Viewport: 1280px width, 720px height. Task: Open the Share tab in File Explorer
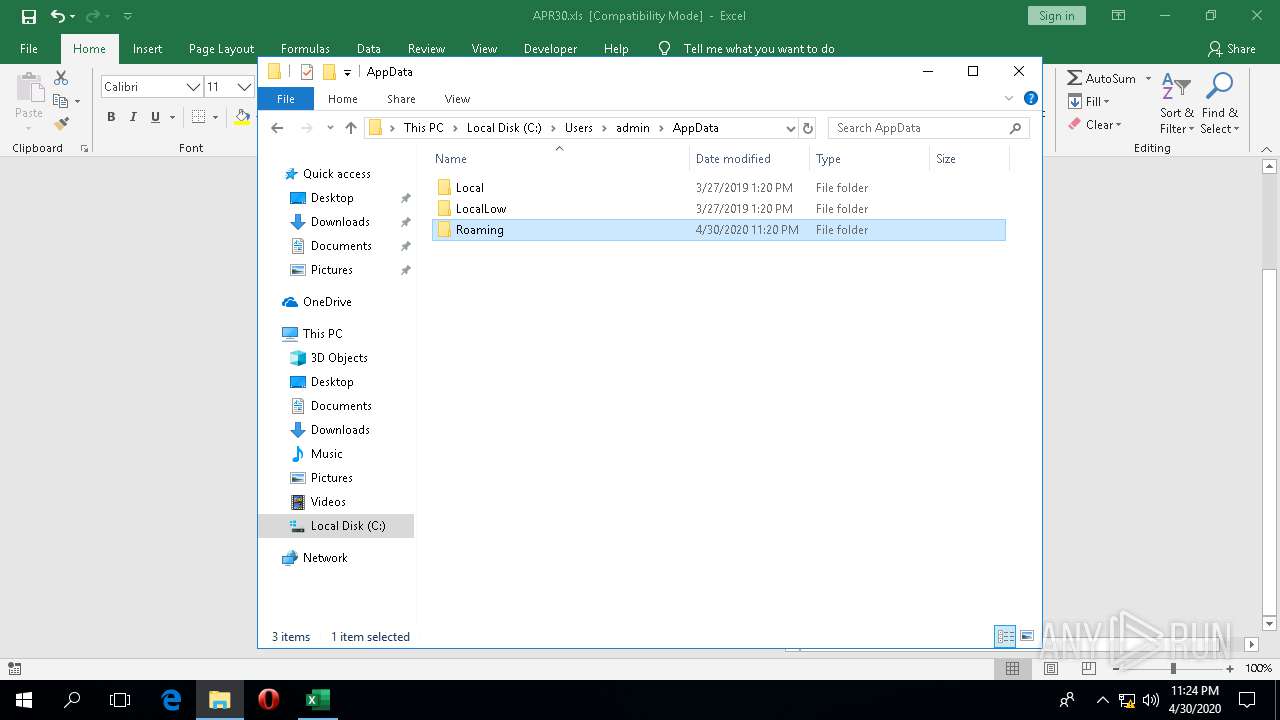pos(401,99)
